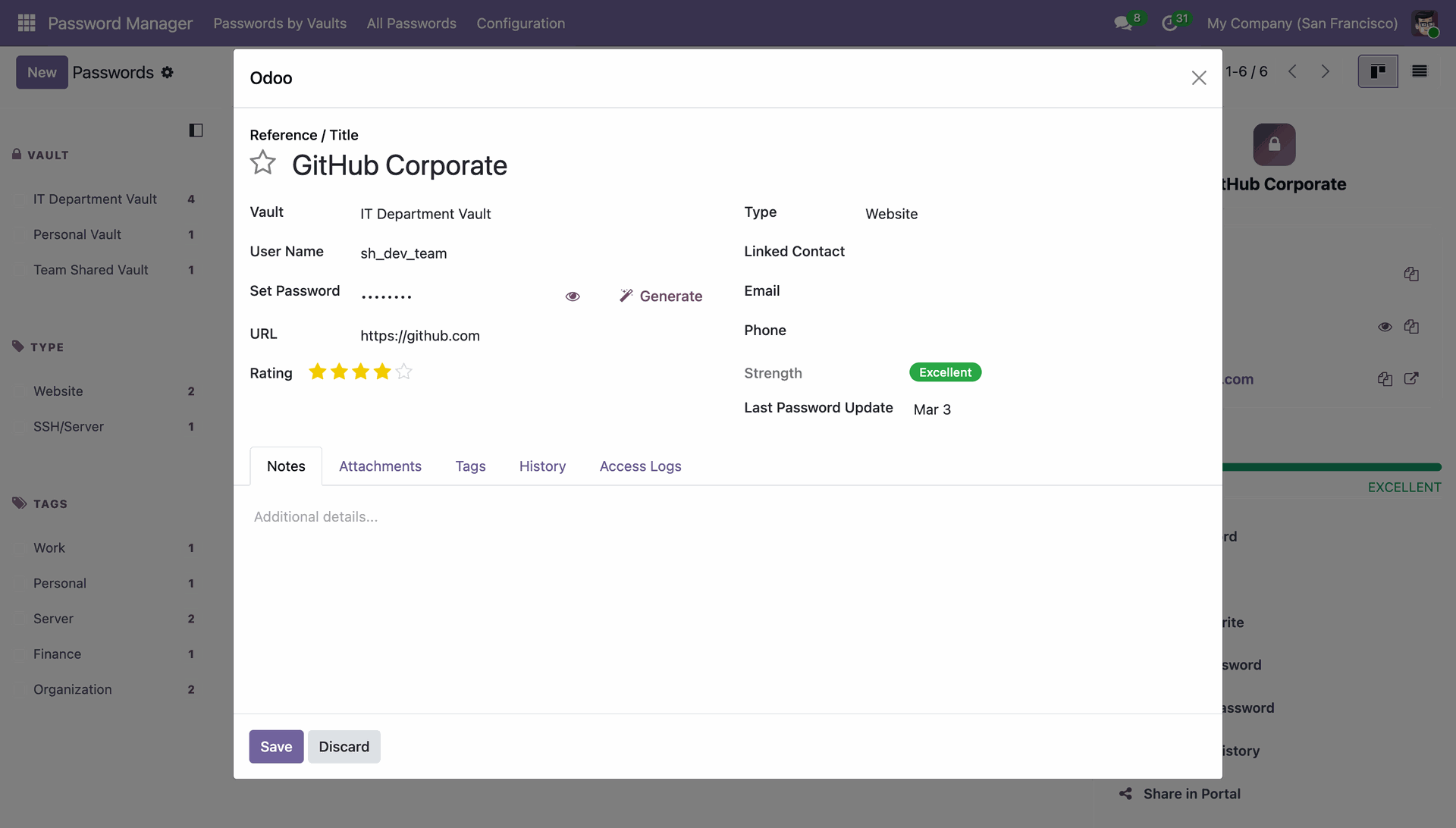1456x828 pixels.
Task: Discard changes to the record
Action: click(344, 747)
